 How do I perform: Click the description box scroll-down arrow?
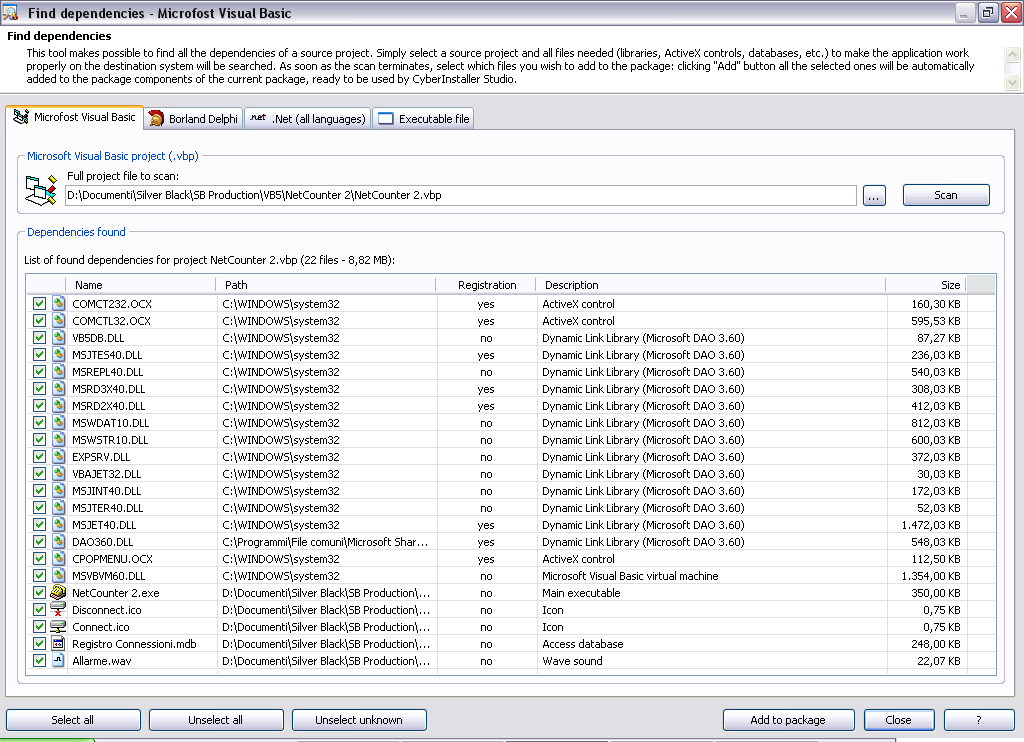(x=1012, y=82)
